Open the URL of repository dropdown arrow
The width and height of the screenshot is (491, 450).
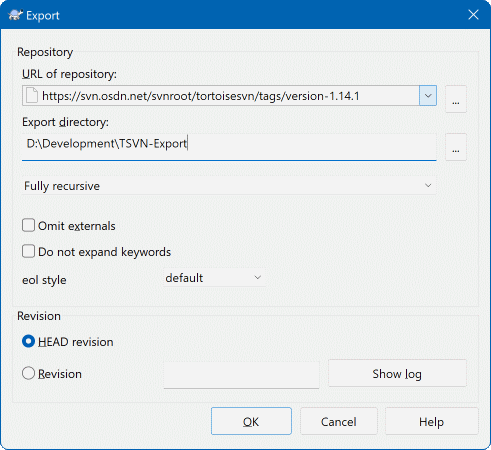pos(428,96)
